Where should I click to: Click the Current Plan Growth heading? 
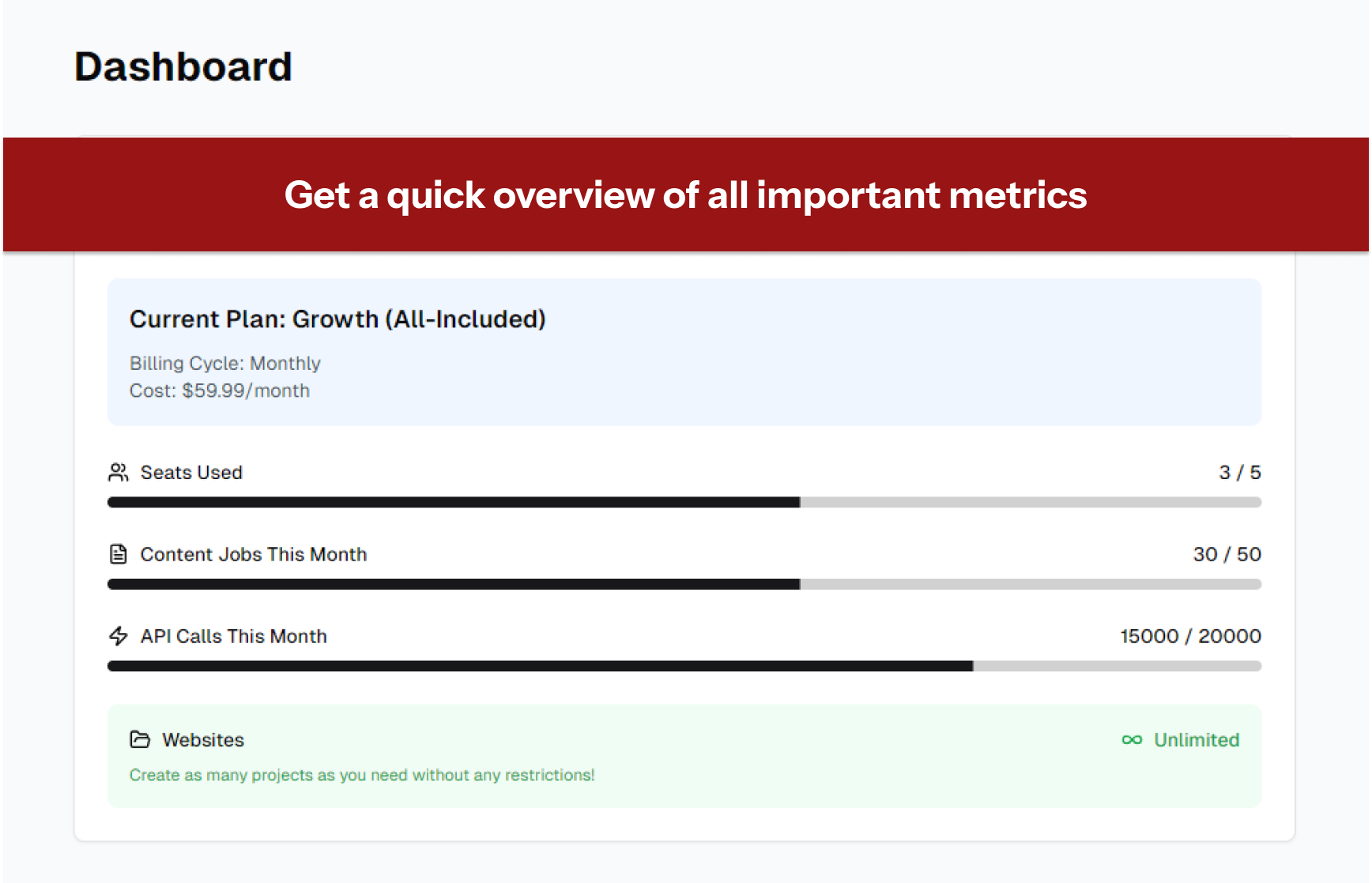(x=337, y=319)
